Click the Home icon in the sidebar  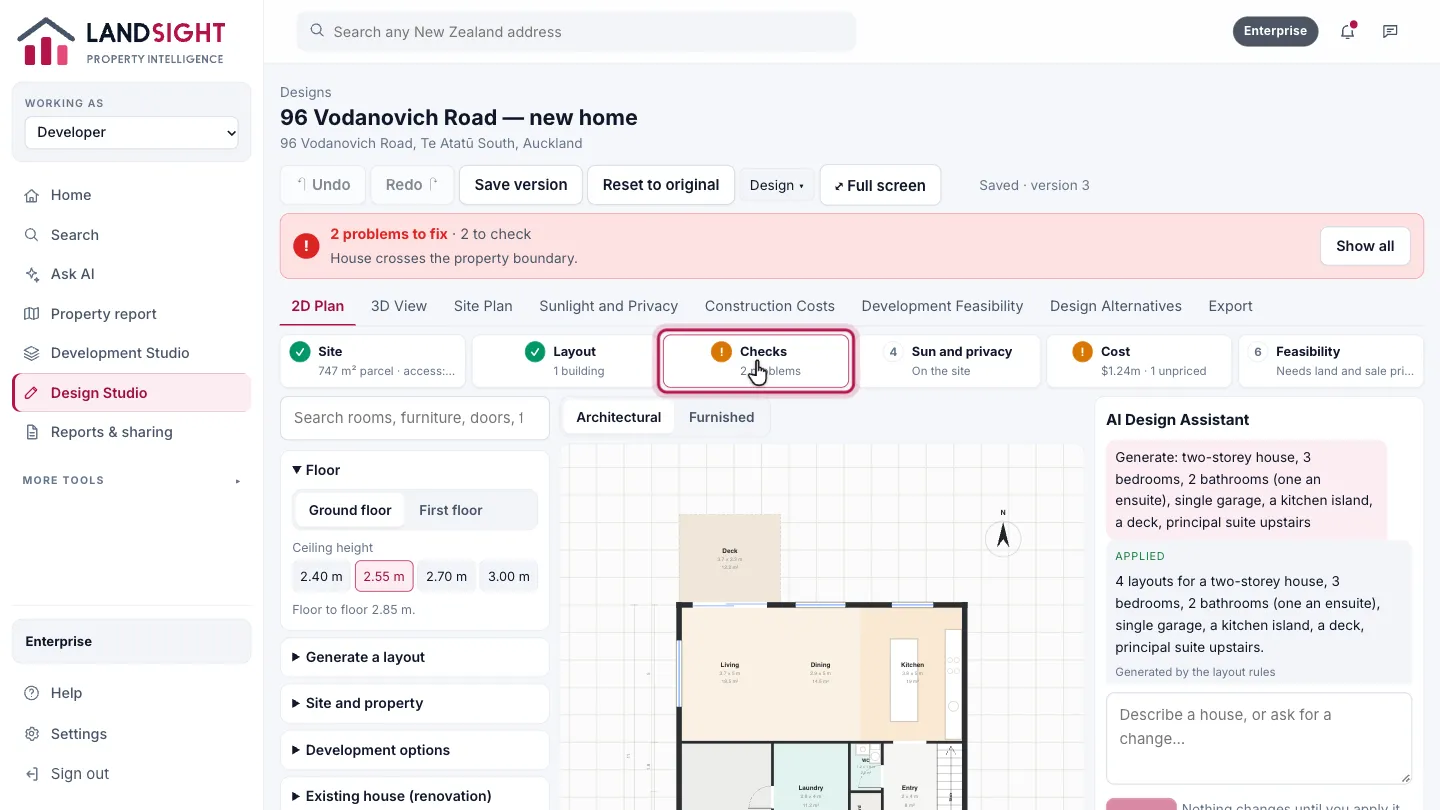tap(32, 195)
